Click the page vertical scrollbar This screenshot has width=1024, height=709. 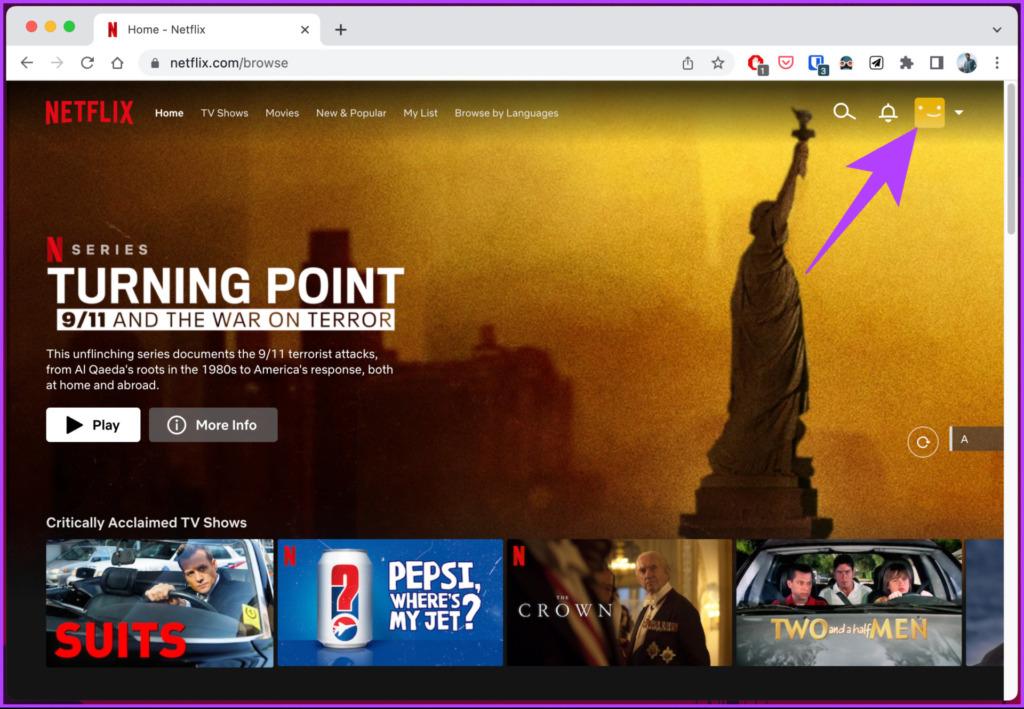(1010, 160)
